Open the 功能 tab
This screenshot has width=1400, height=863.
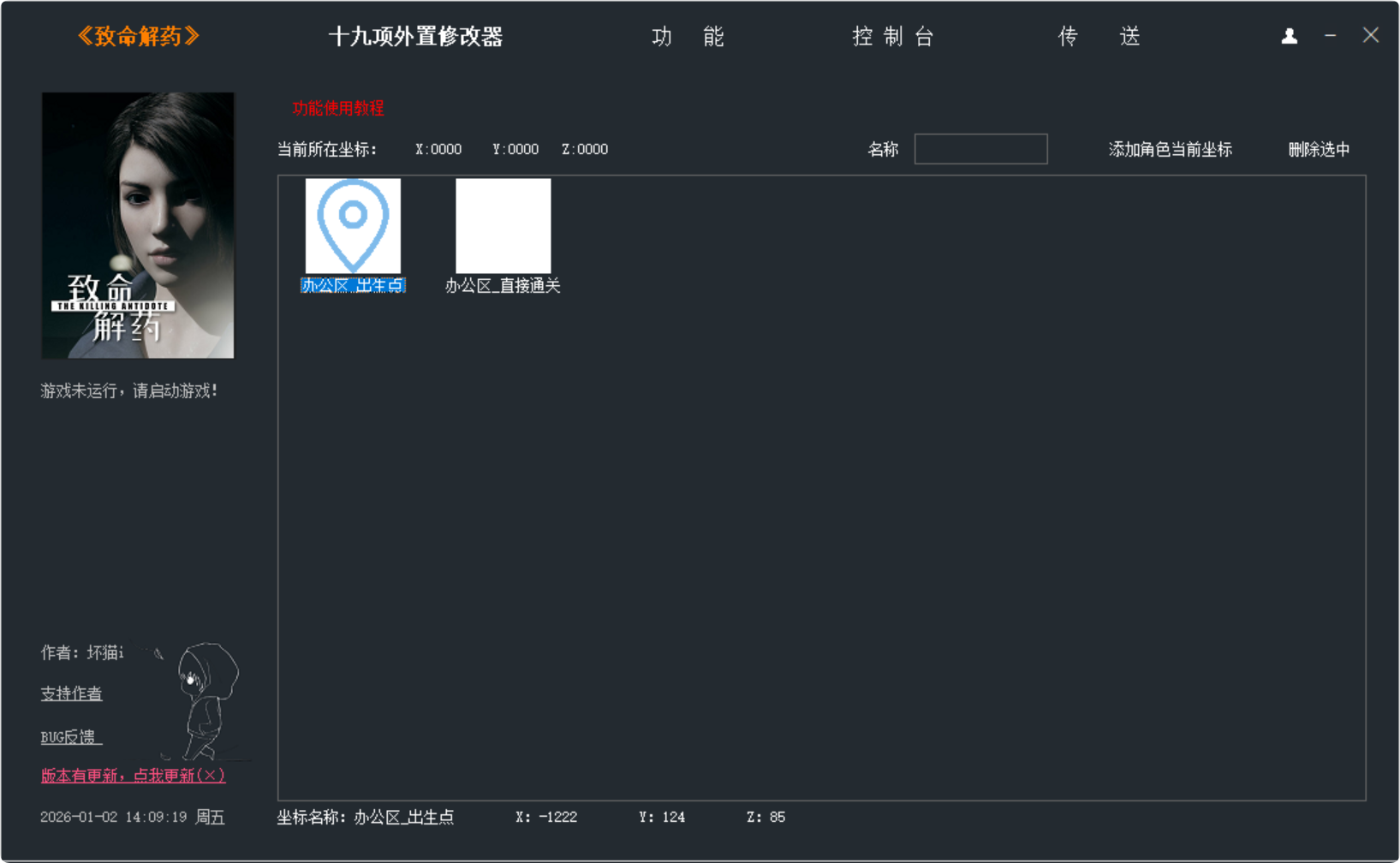[x=688, y=37]
